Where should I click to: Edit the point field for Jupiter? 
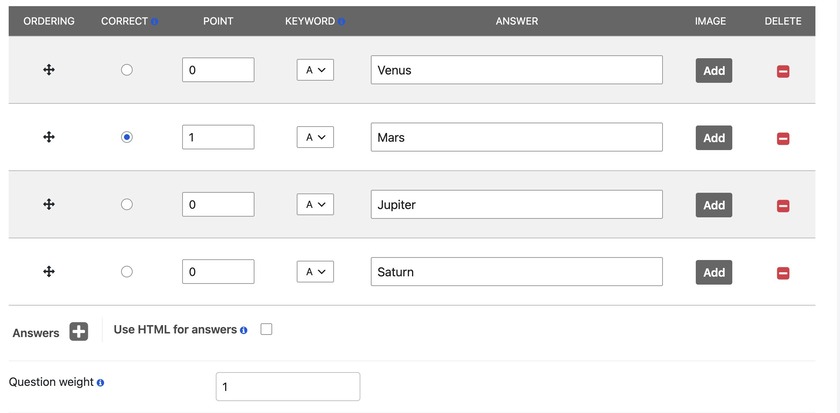click(218, 204)
